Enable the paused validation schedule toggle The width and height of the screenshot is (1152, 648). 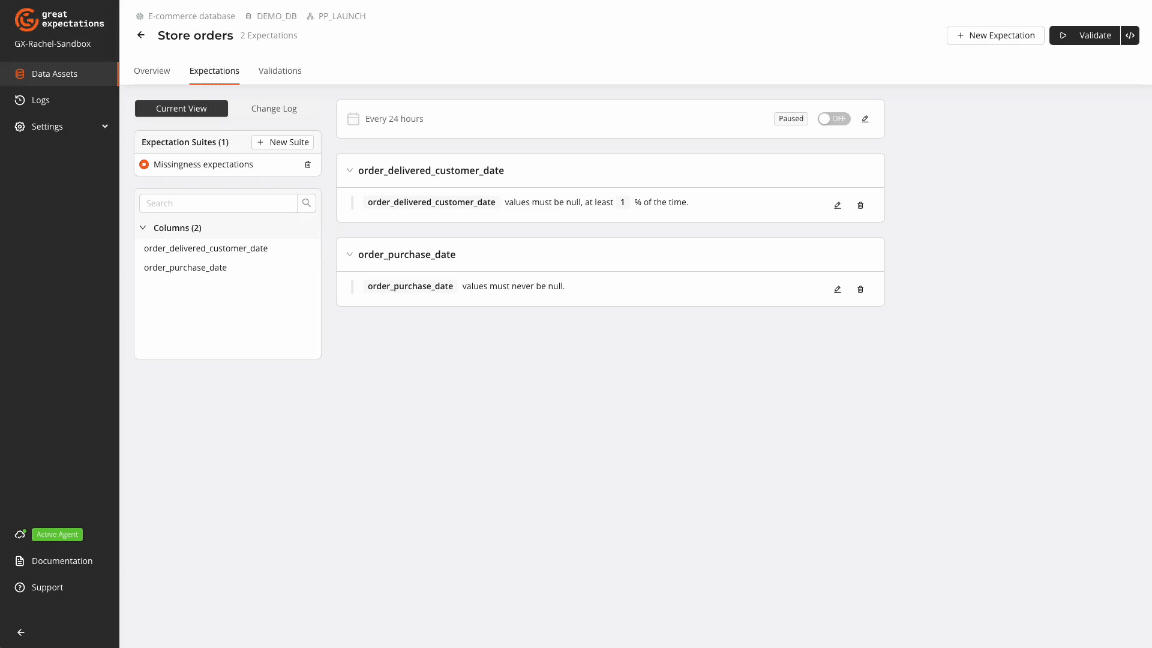click(834, 118)
